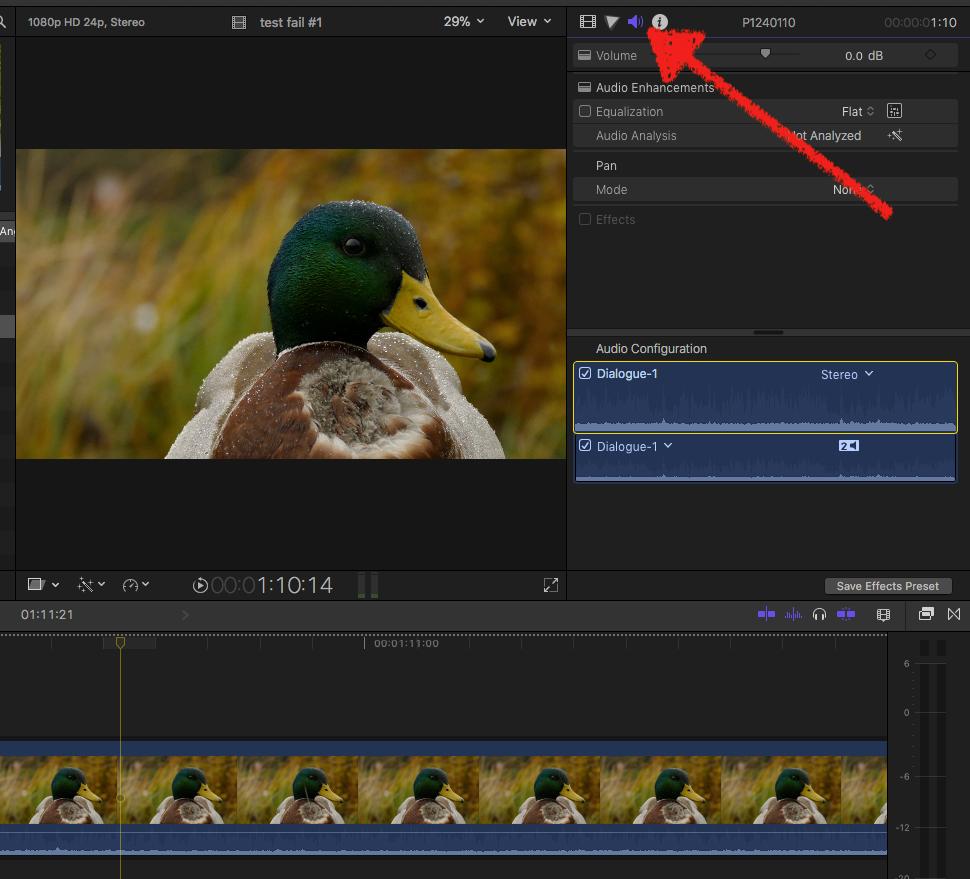Toggle snapping in the timeline toolbar
Image resolution: width=970 pixels, height=879 pixels.
[846, 614]
